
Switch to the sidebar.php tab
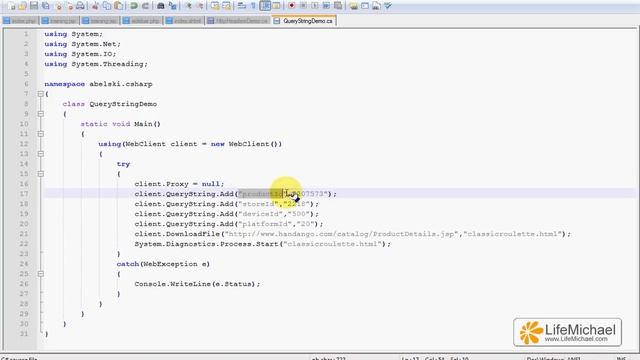click(142, 20)
